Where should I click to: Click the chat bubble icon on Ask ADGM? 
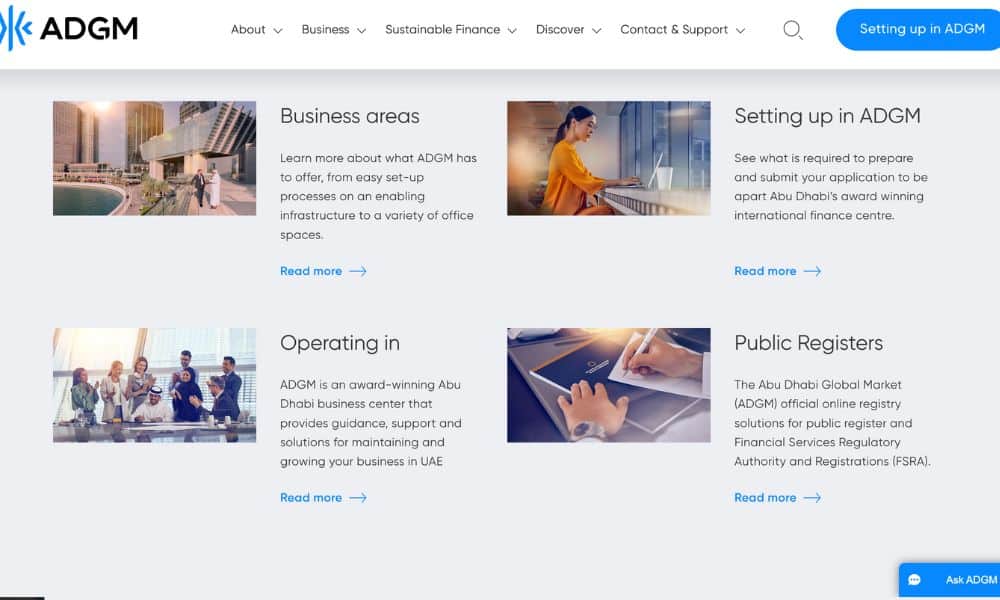click(x=914, y=579)
